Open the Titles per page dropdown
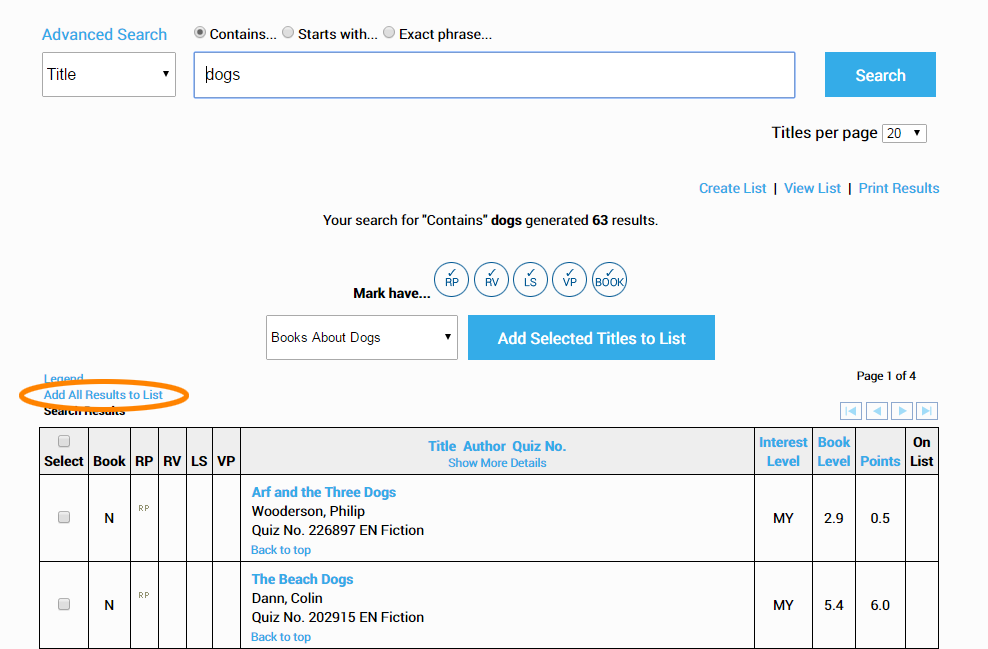This screenshot has width=988, height=649. tap(904, 133)
